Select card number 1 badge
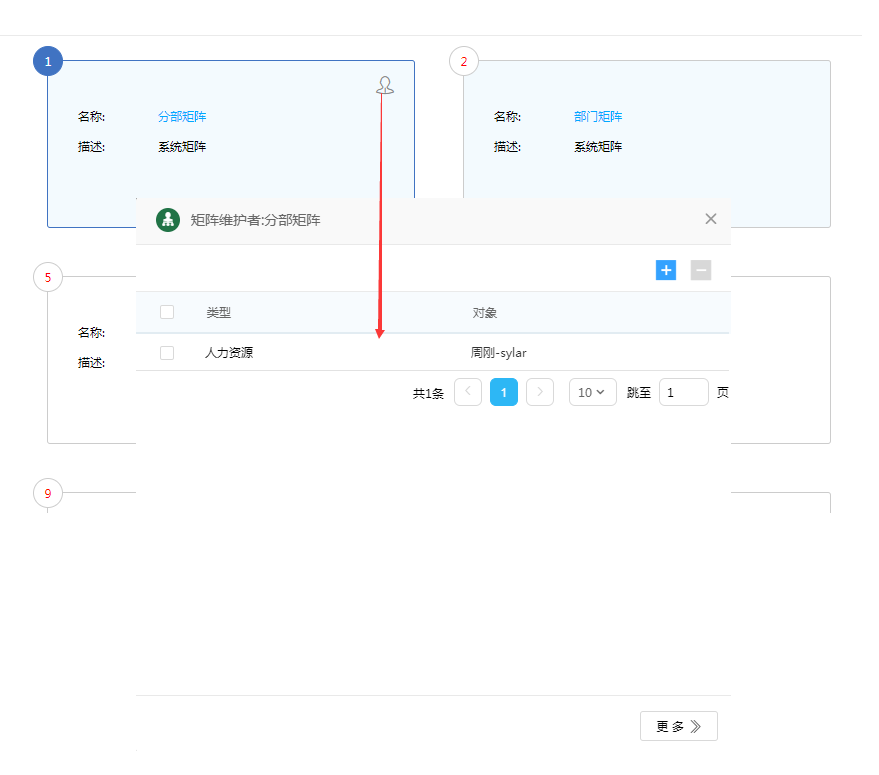The width and height of the screenshot is (879, 775). coord(48,62)
